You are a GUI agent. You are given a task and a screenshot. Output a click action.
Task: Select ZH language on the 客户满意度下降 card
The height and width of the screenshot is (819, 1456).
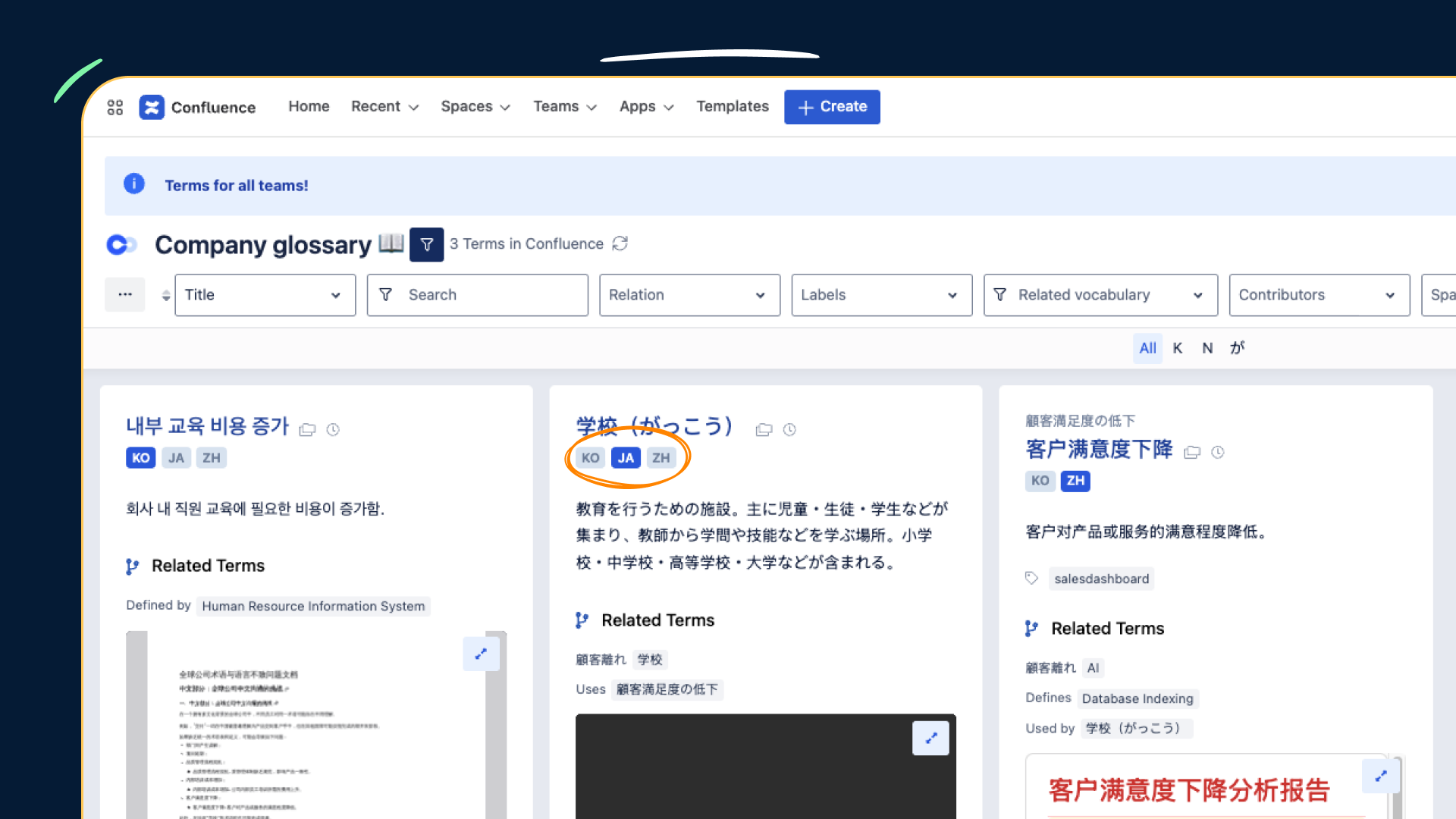point(1075,481)
